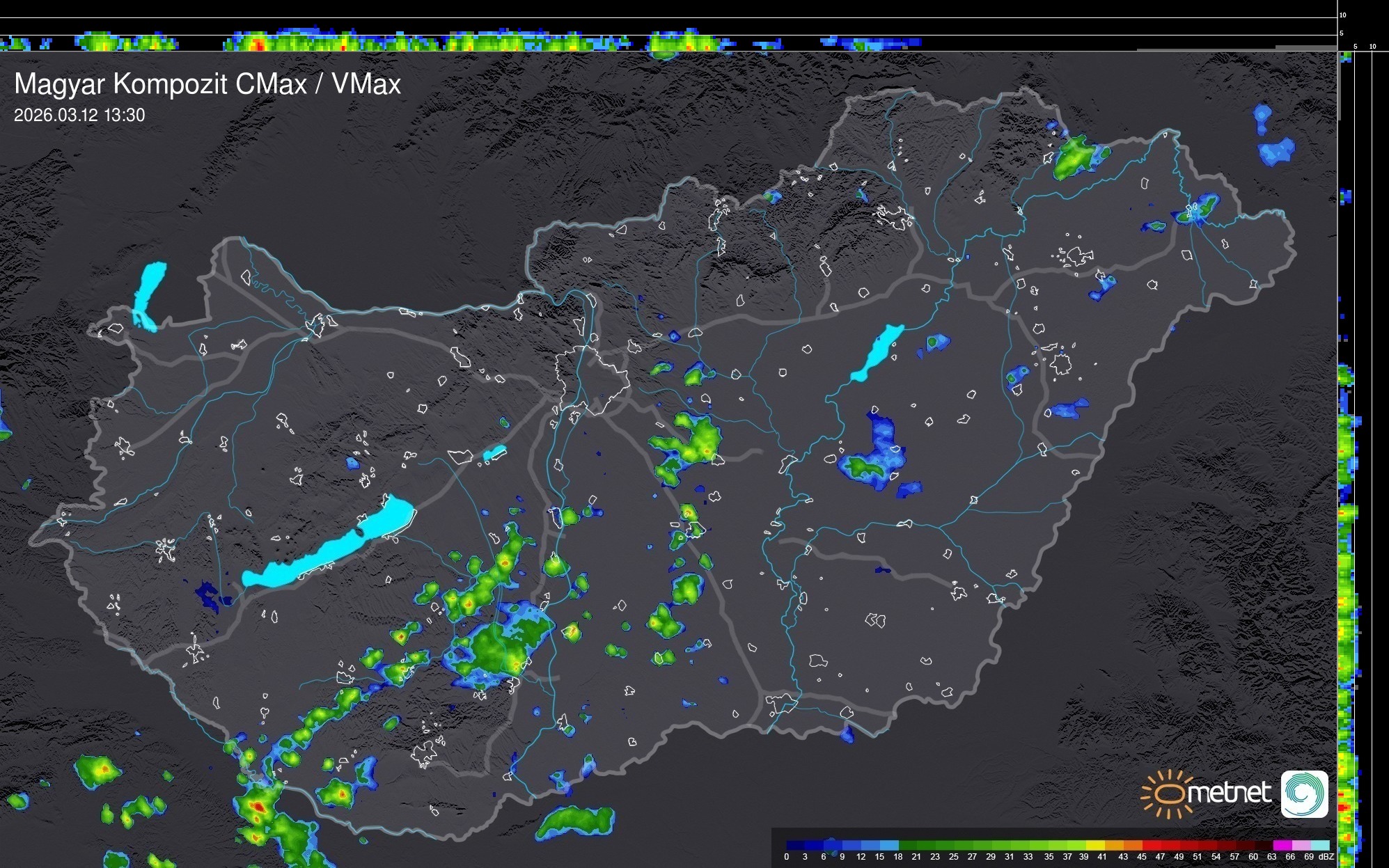Viewport: 1389px width, 868px height.
Task: Click the 5 km label on top profile
Action: pos(1342,33)
